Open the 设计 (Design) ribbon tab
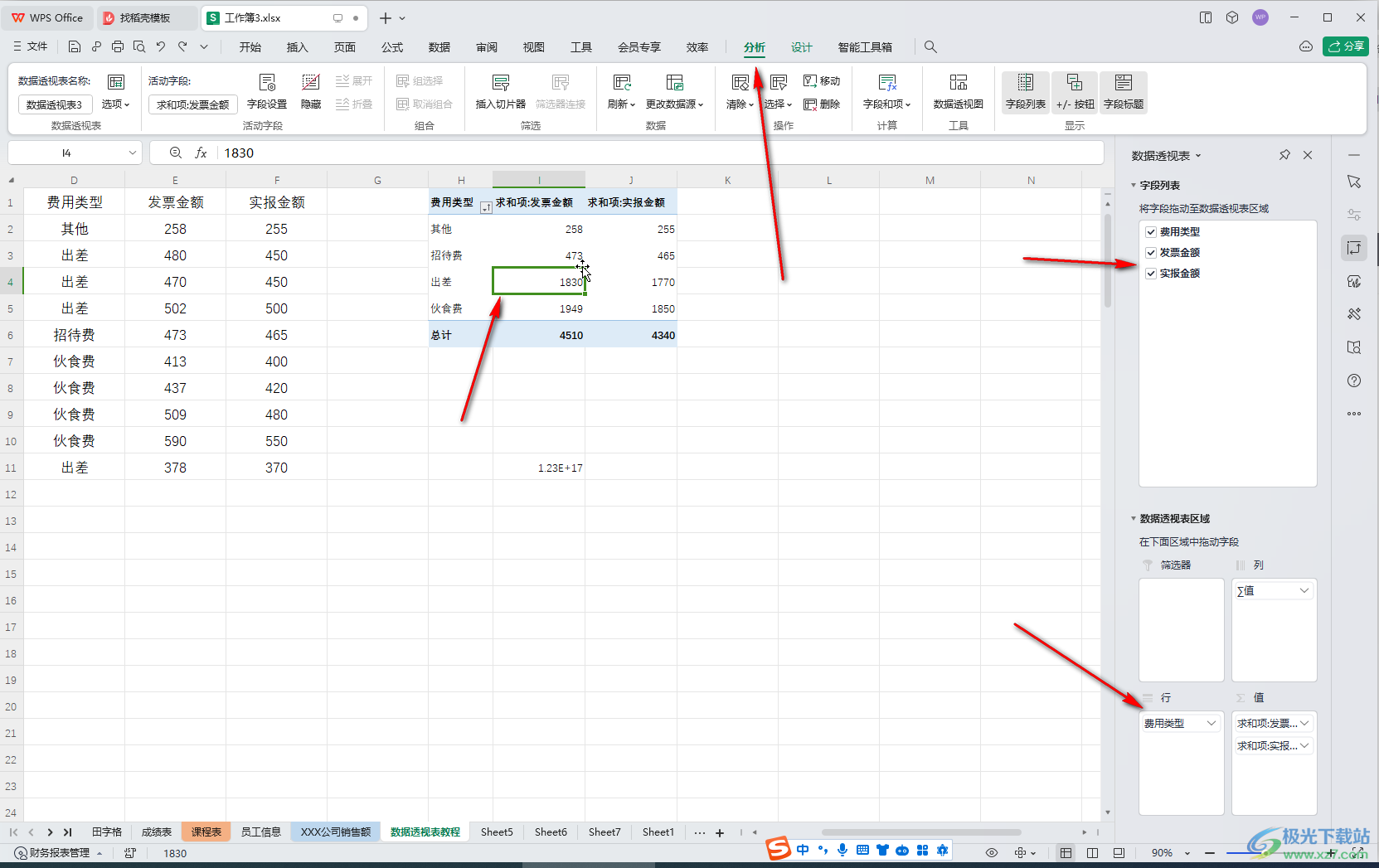The image size is (1379, 868). tap(802, 47)
